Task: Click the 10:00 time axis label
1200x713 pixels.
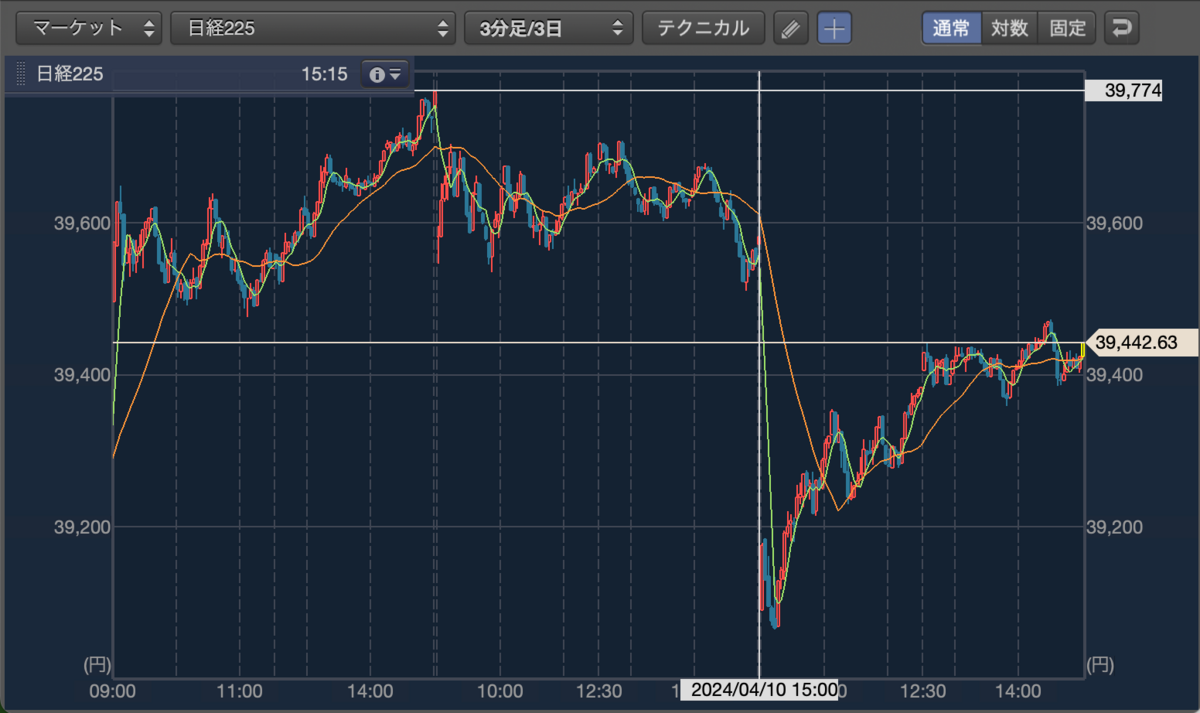Action: [500, 691]
